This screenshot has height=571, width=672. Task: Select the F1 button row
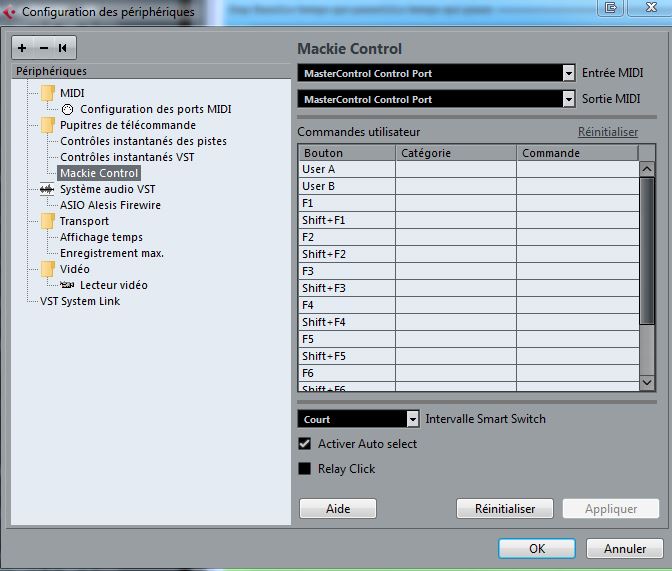pos(468,203)
